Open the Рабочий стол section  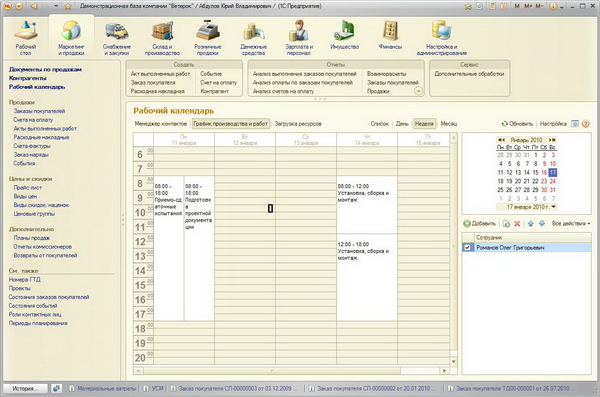click(x=26, y=38)
